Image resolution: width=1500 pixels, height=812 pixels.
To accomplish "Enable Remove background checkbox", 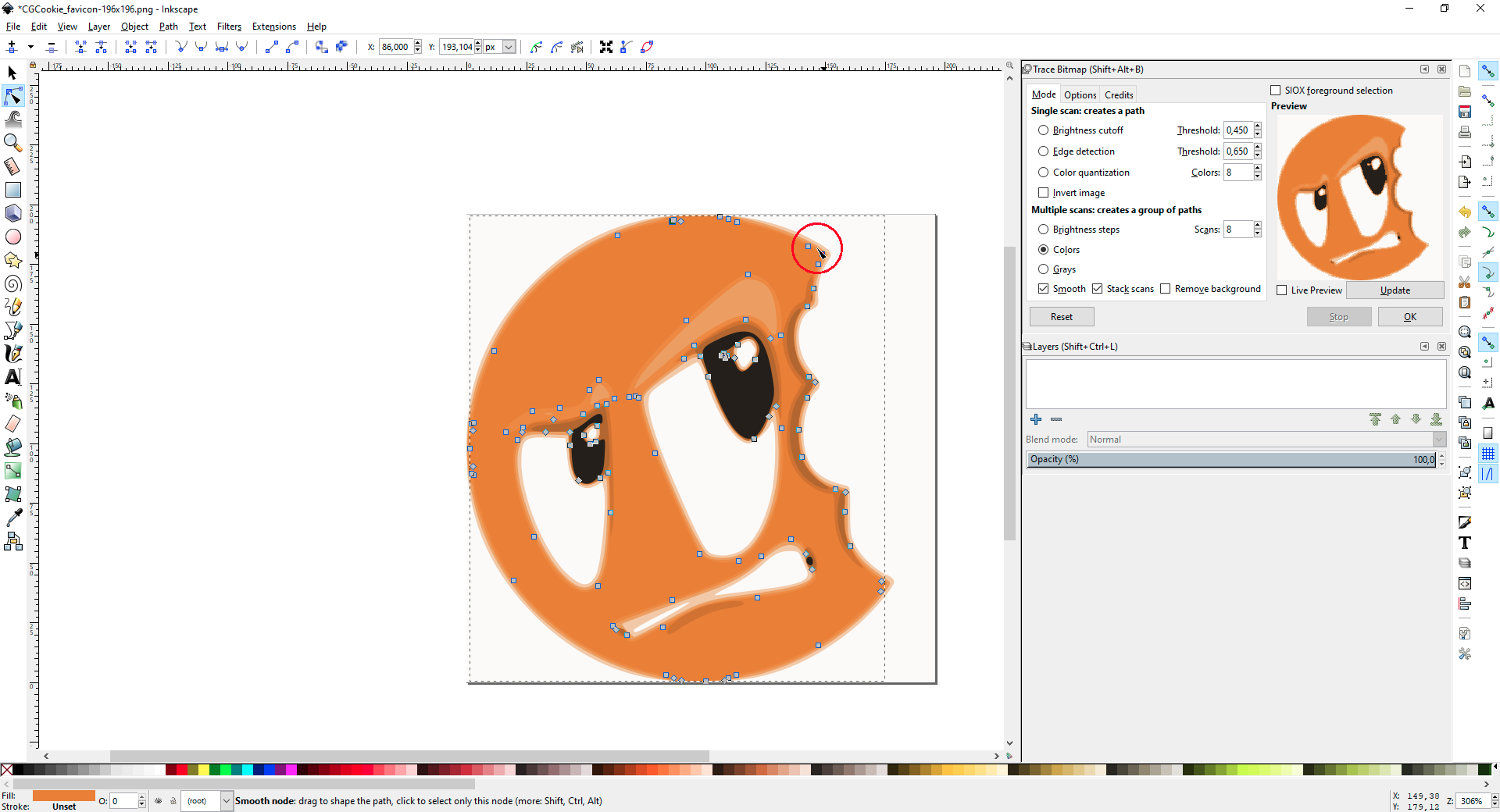I will pyautogui.click(x=1166, y=289).
